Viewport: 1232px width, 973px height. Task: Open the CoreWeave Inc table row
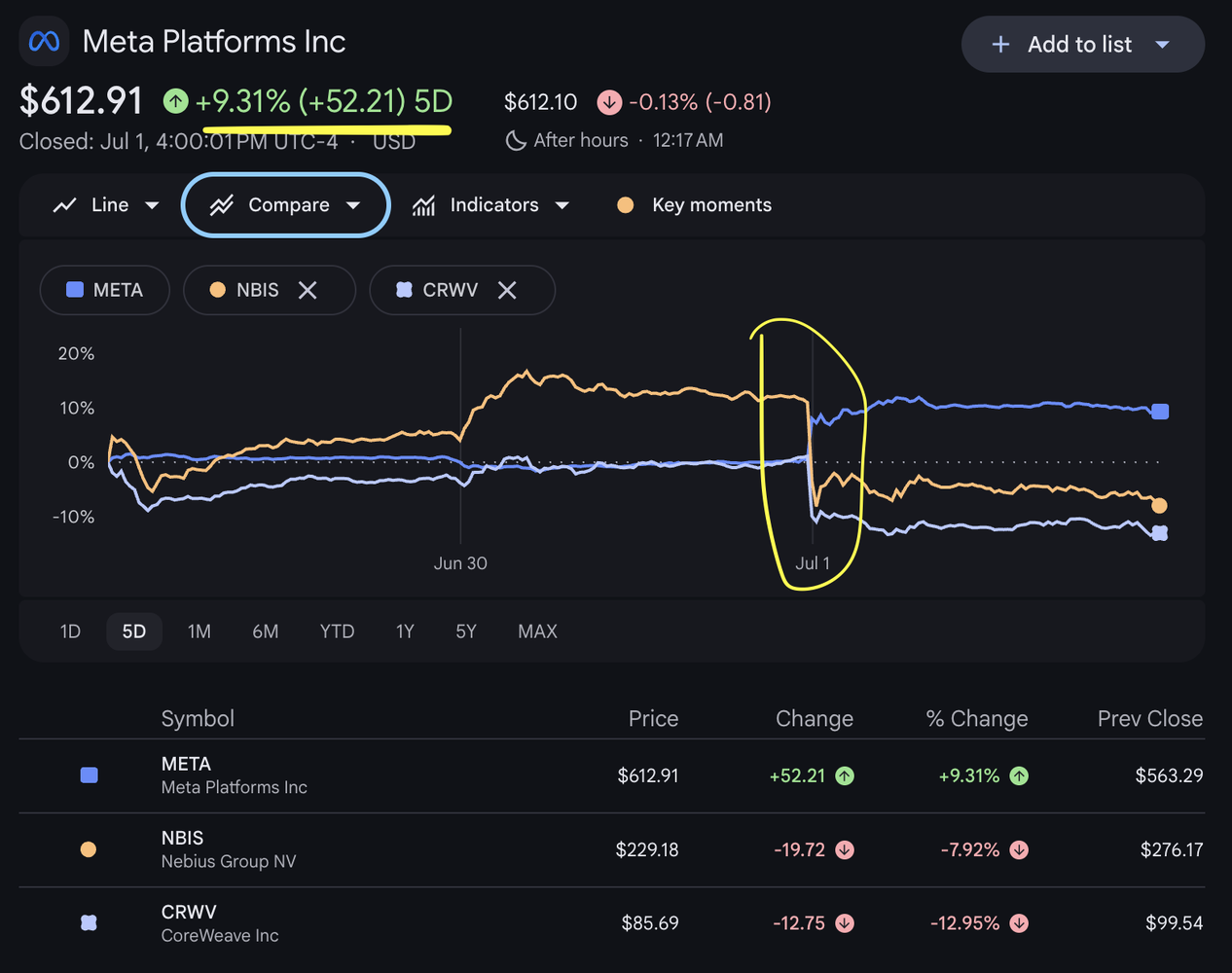point(612,923)
